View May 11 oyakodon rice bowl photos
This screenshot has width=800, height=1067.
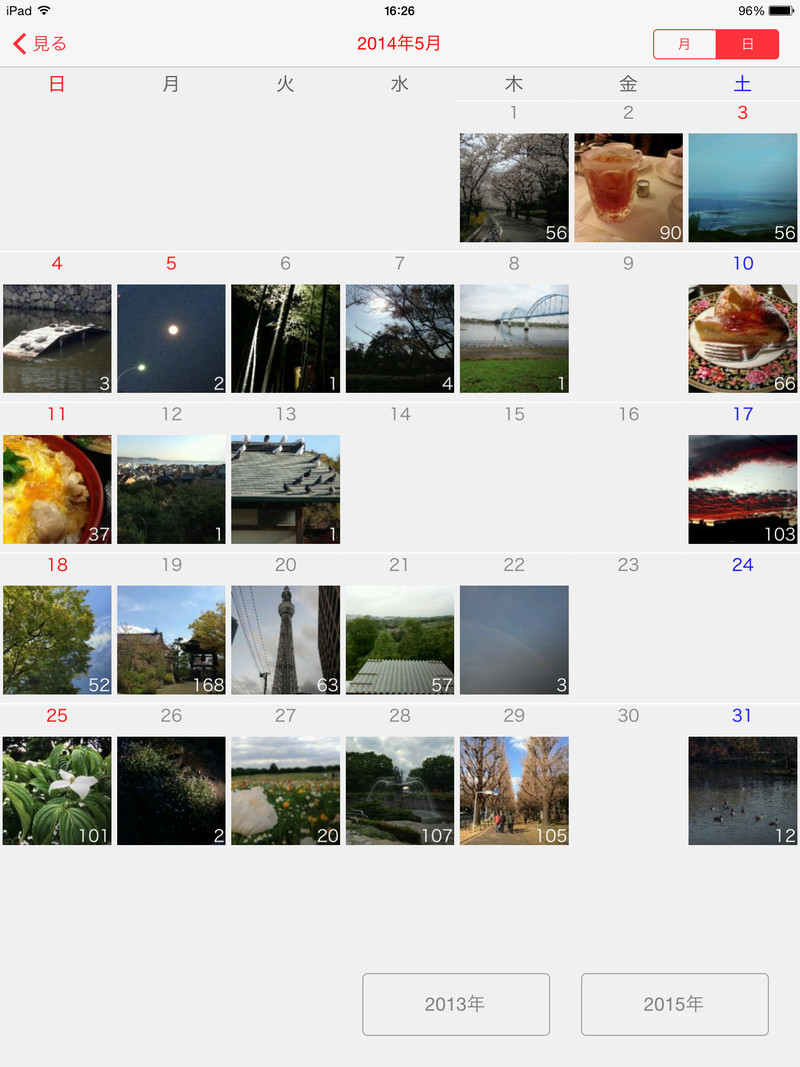[57, 489]
